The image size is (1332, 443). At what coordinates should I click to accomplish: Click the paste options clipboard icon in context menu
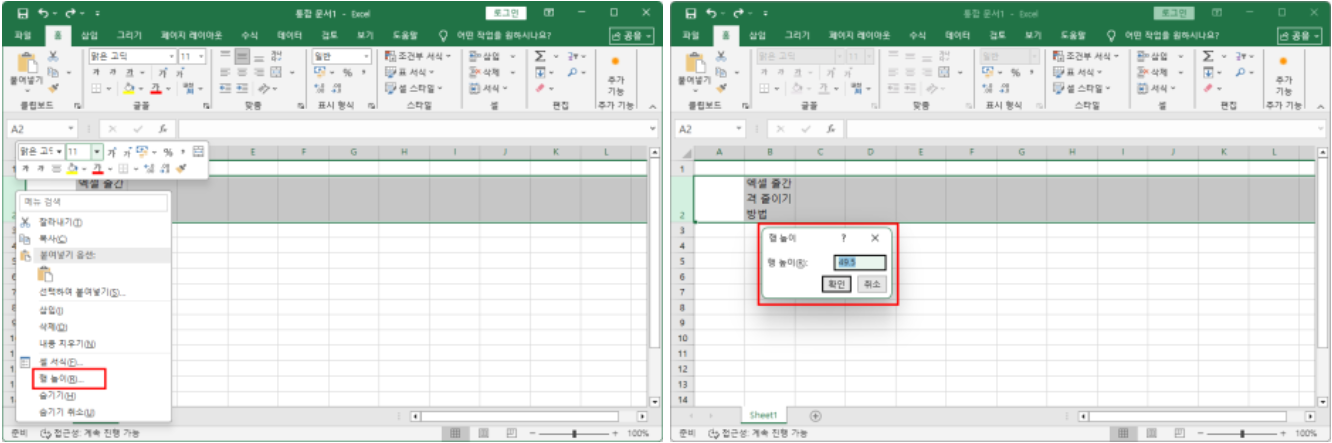[44, 274]
